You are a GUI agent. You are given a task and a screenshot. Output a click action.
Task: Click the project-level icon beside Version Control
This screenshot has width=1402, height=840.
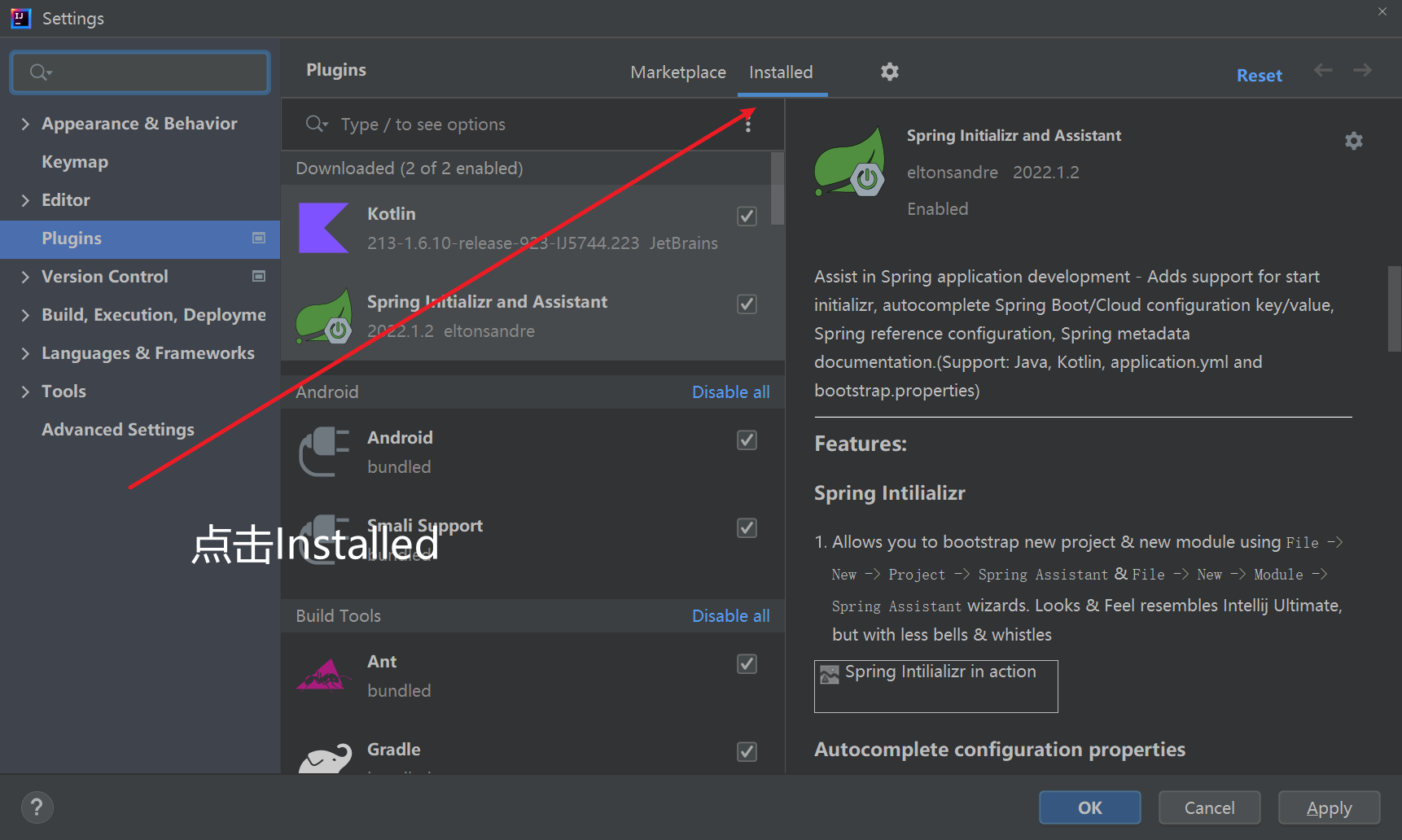(259, 276)
